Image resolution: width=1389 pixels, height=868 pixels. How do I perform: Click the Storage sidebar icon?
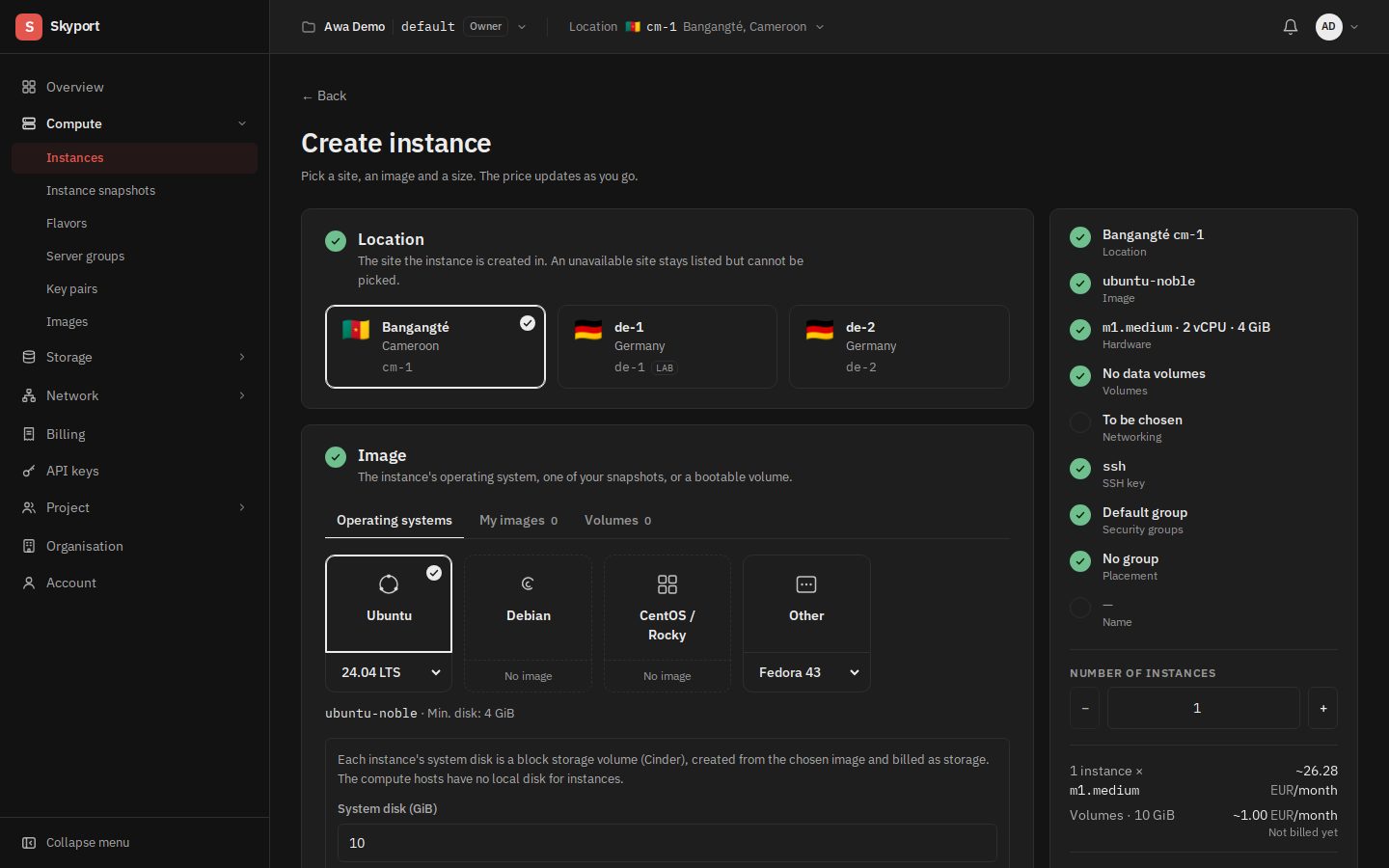[x=29, y=357]
